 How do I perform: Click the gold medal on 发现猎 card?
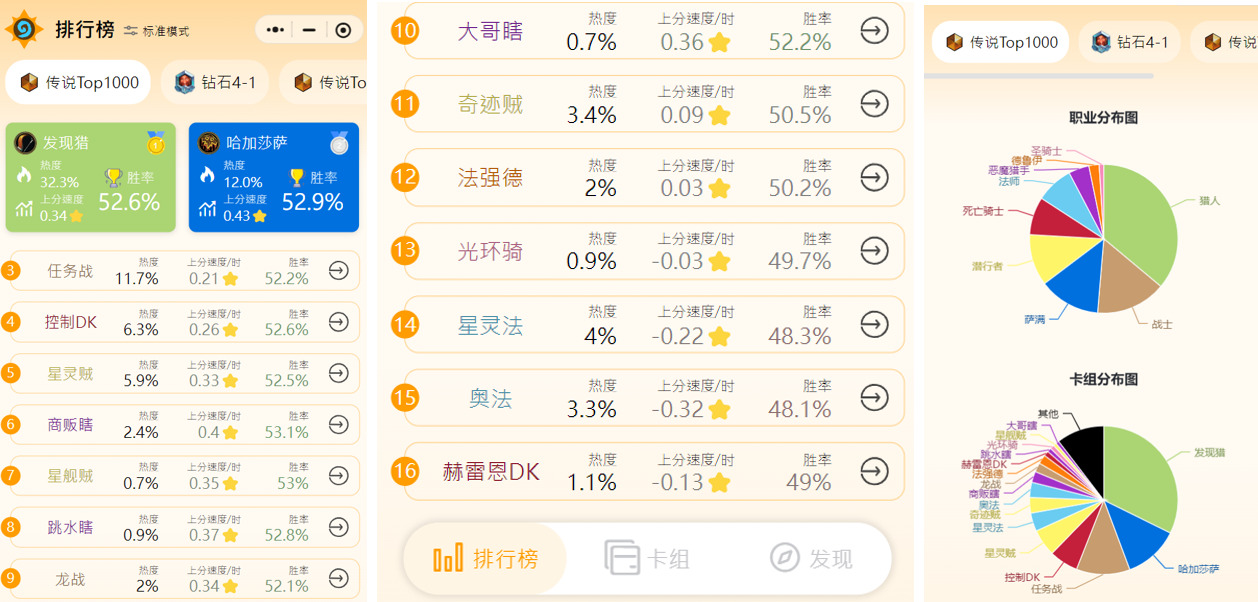[155, 143]
